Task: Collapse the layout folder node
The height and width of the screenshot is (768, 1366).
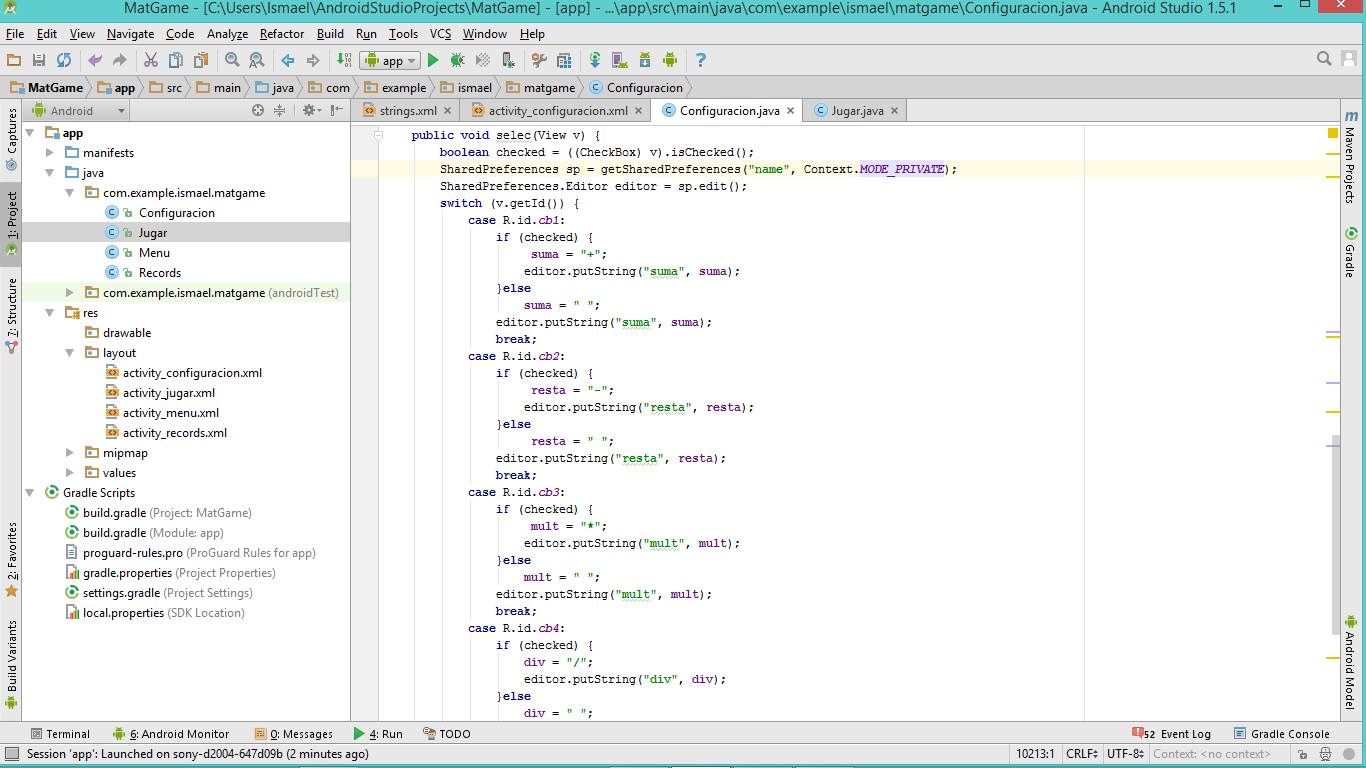Action: coord(70,352)
